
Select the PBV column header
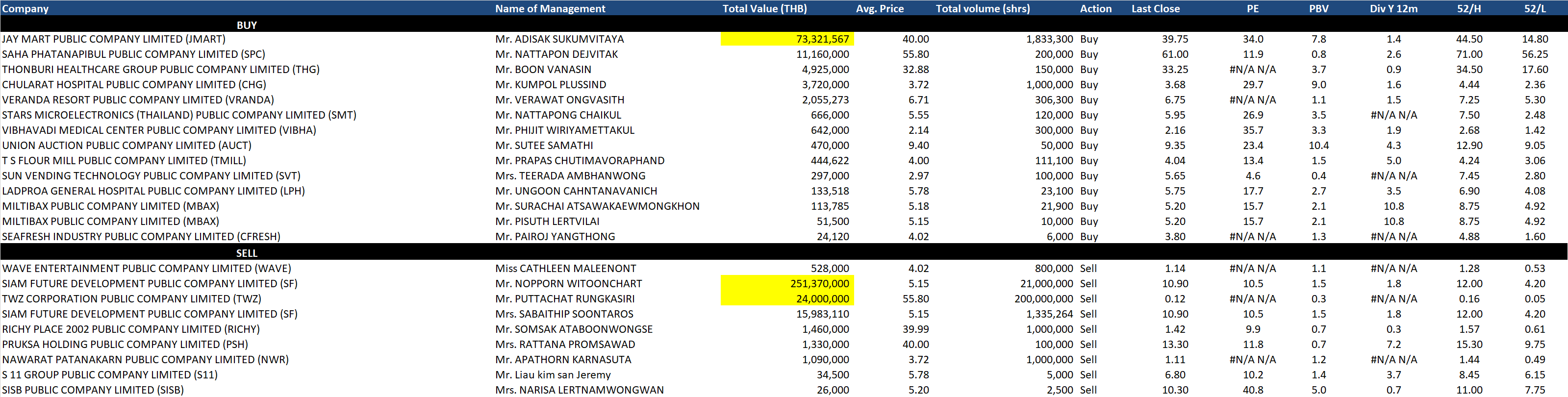coord(1318,8)
